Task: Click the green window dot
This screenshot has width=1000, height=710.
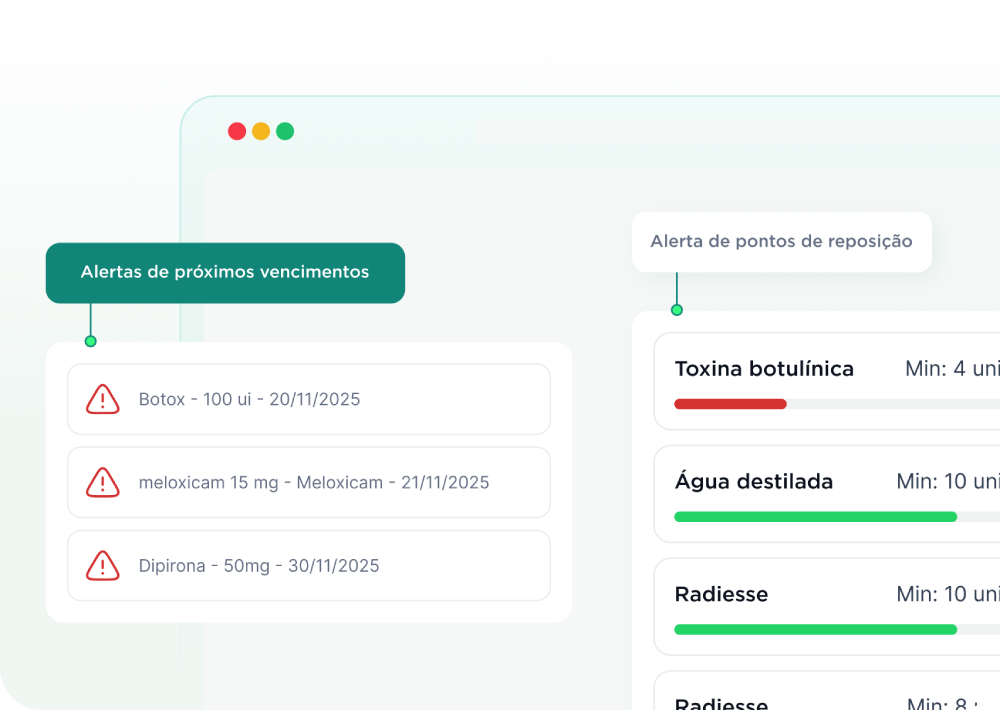Action: point(285,131)
